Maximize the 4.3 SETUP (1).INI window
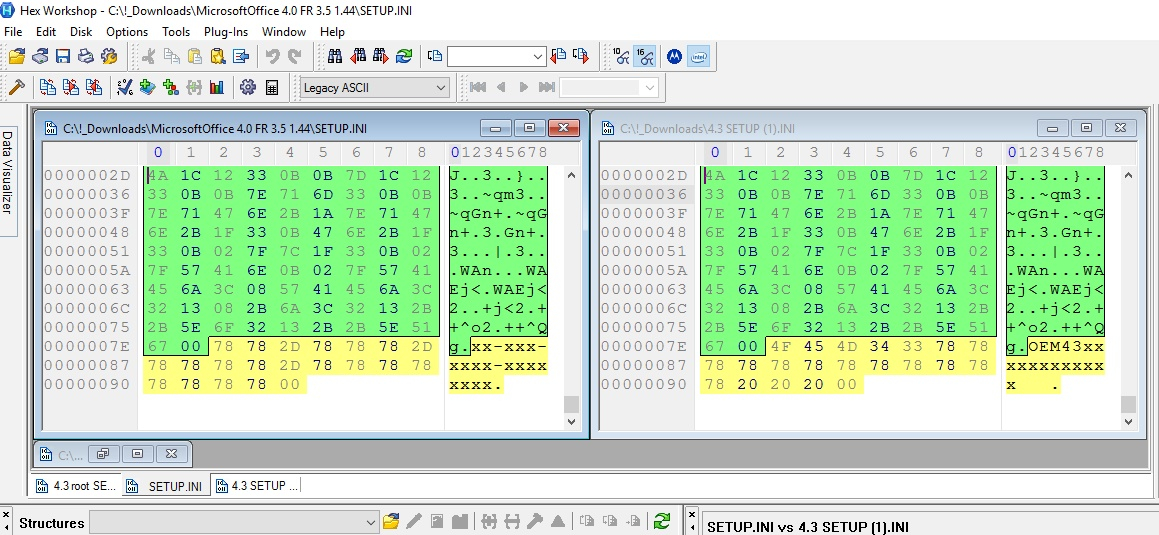Viewport: 1159px width, 535px height. tap(1087, 128)
